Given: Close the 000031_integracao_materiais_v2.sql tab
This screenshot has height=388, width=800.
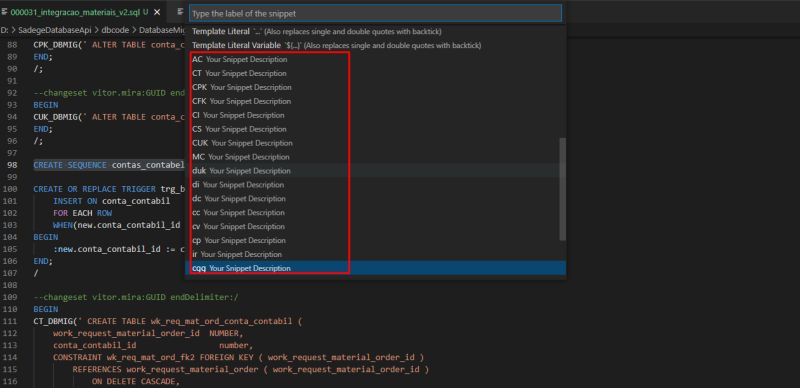Looking at the screenshot, I should tap(157, 12).
